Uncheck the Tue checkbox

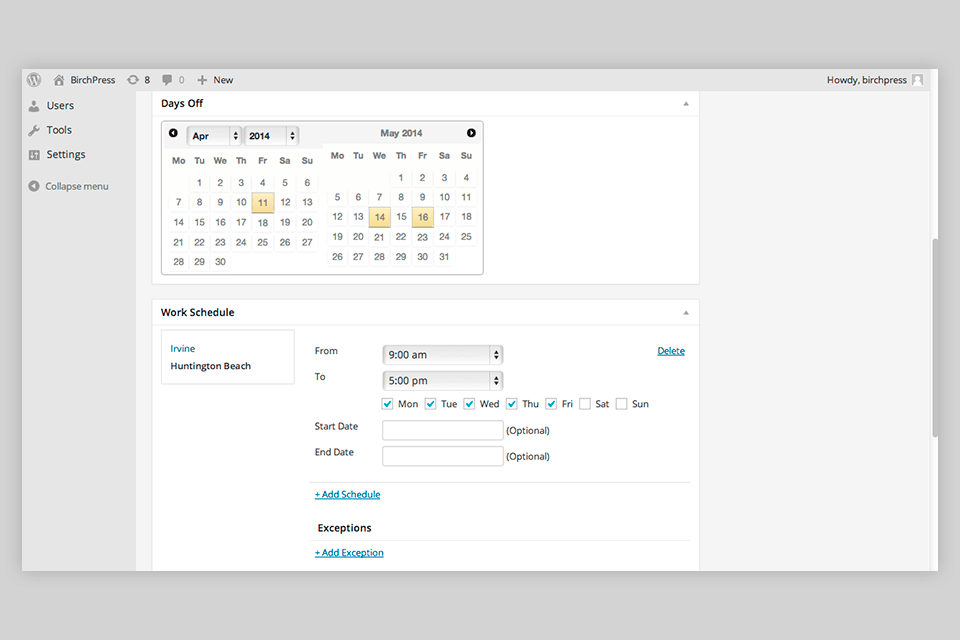coord(430,404)
